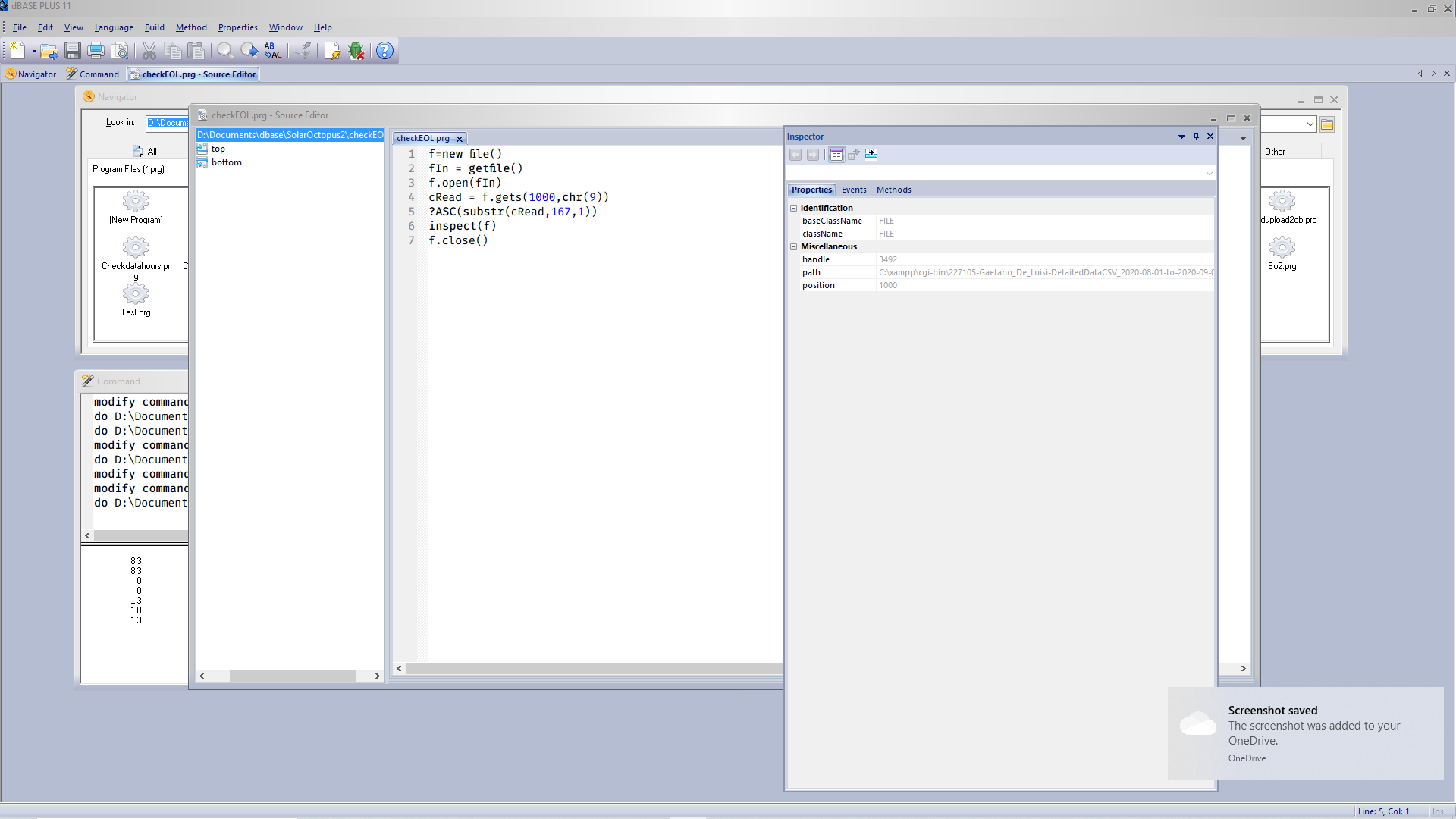The width and height of the screenshot is (1456, 819).
Task: Click the Replace text AB-AC icon
Action: pyautogui.click(x=273, y=51)
